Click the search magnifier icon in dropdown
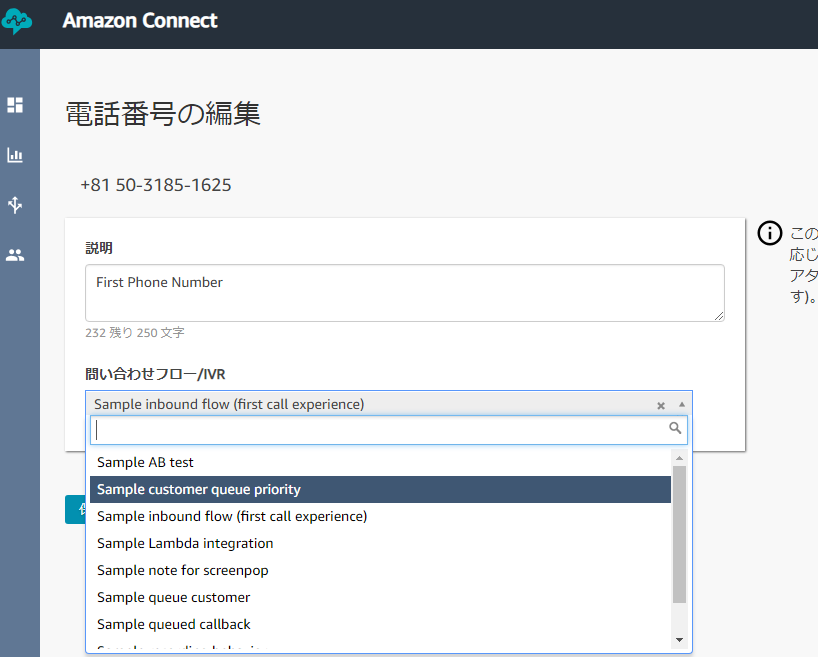The height and width of the screenshot is (657, 818). tap(675, 428)
